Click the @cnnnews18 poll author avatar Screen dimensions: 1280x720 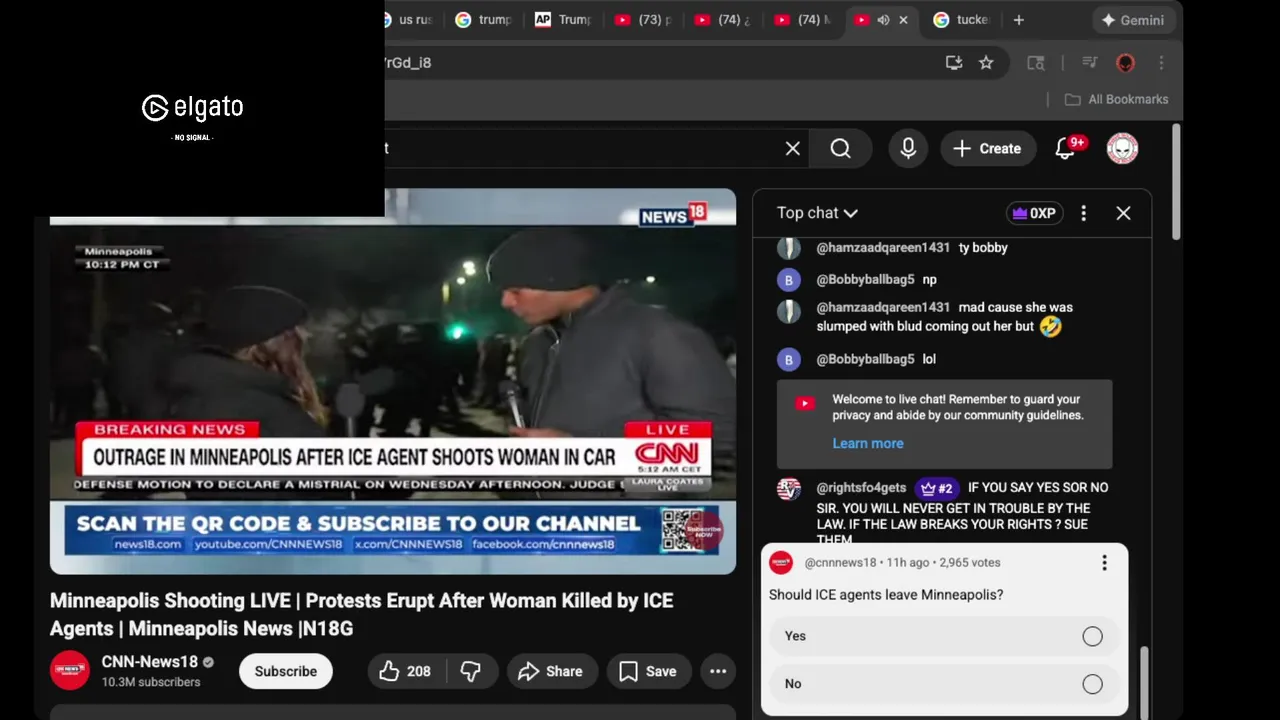(781, 563)
